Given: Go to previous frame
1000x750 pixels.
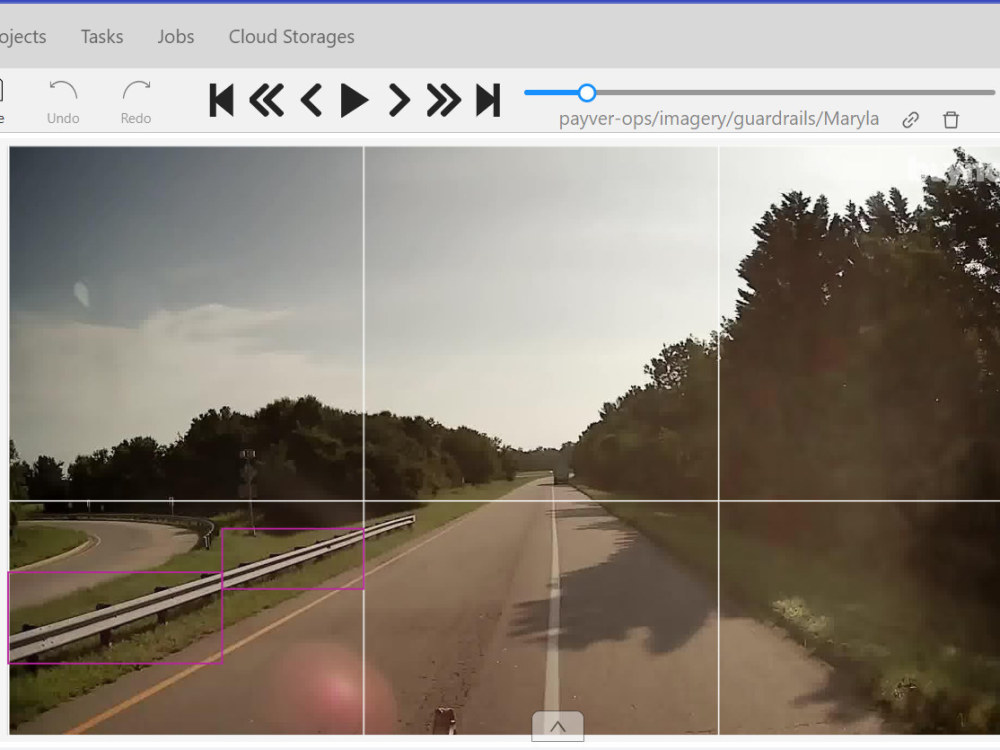Looking at the screenshot, I should tap(311, 100).
